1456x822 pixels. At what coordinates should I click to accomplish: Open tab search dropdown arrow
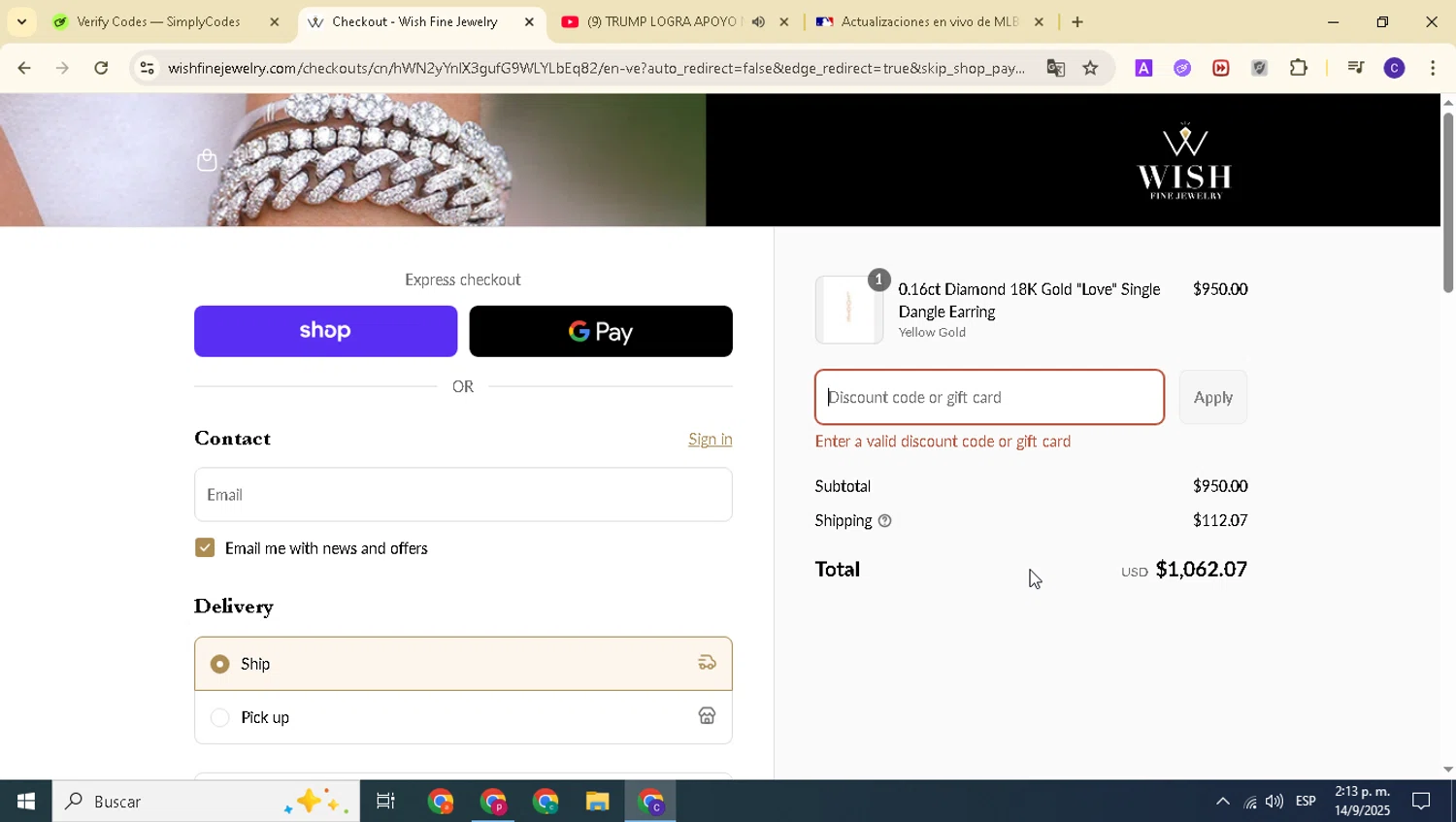pyautogui.click(x=21, y=21)
